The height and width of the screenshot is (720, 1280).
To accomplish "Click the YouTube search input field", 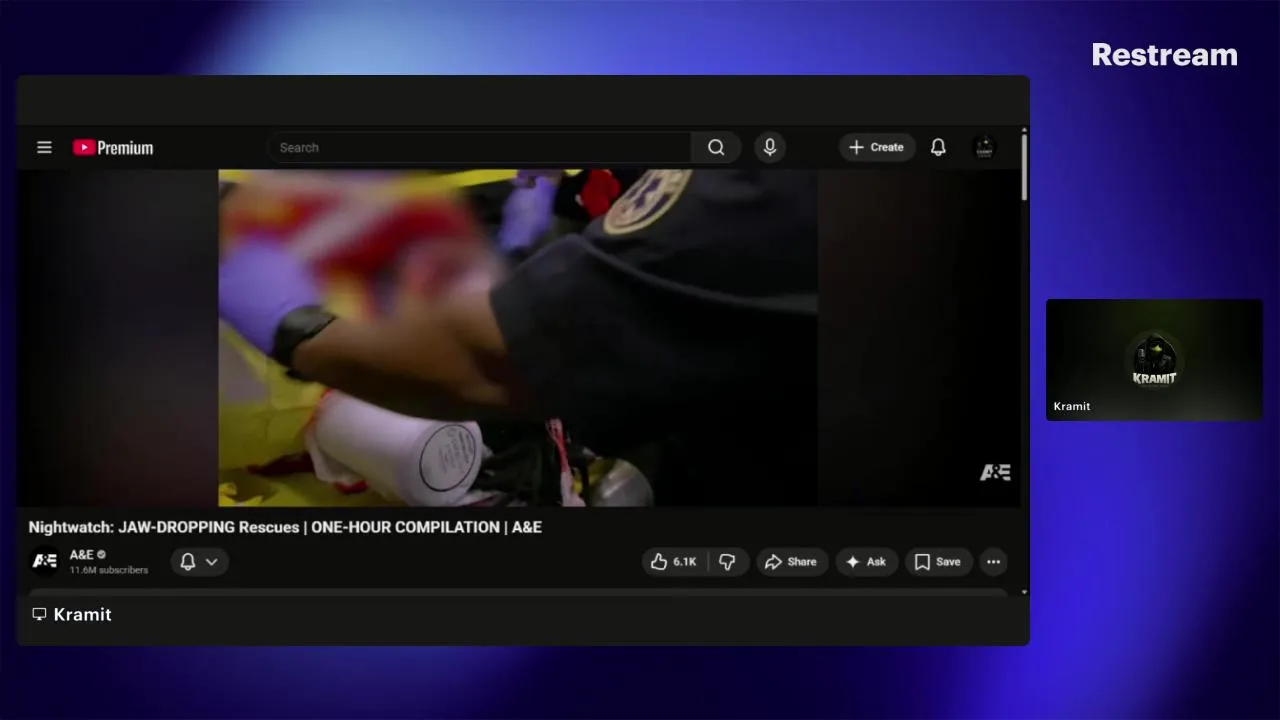I will point(479,147).
